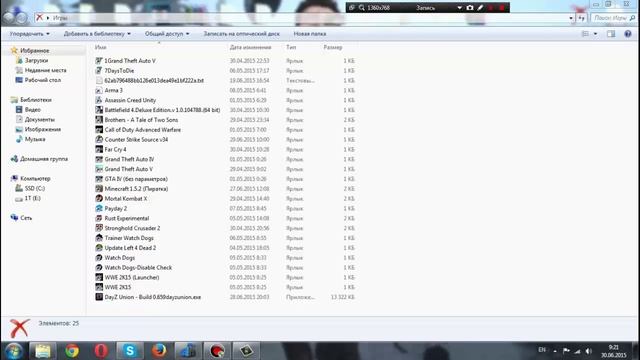Image resolution: width=640 pixels, height=360 pixels.
Task: Select the Assassin Creed Unity icon
Action: coord(99,100)
